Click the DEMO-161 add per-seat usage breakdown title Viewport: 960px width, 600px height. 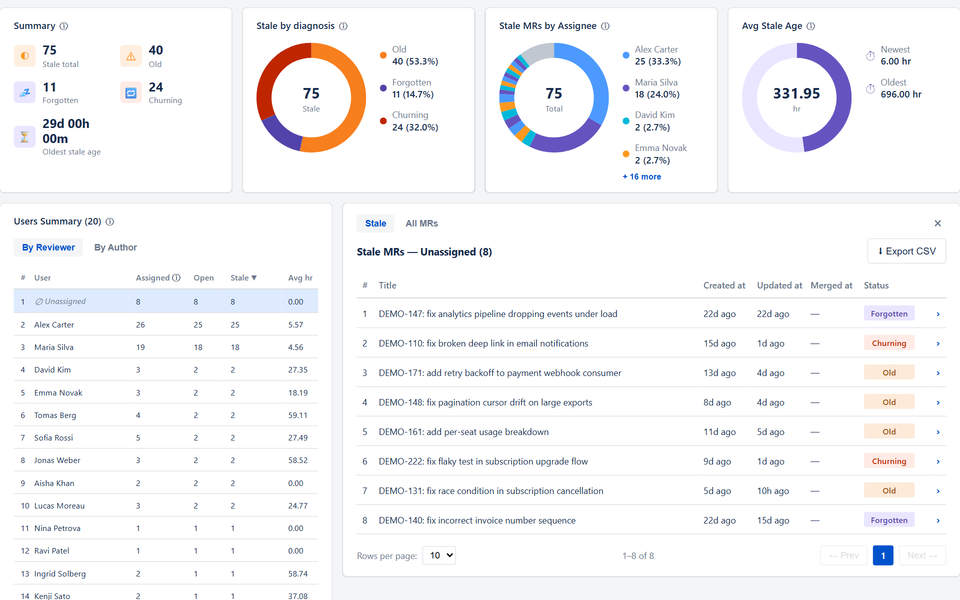(463, 432)
